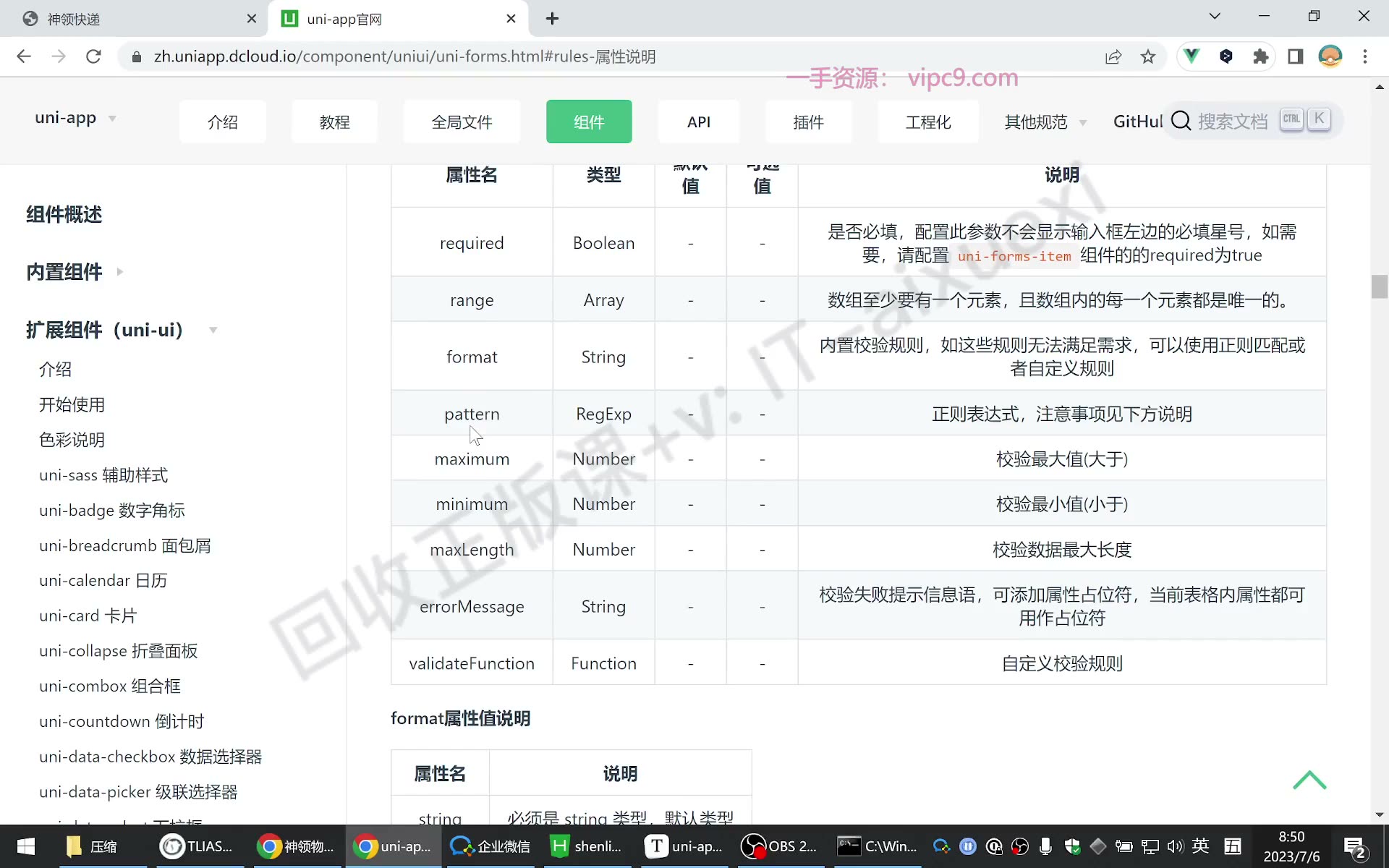This screenshot has width=1389, height=868.
Task: Close the uni-app官网 tab
Action: (x=511, y=19)
